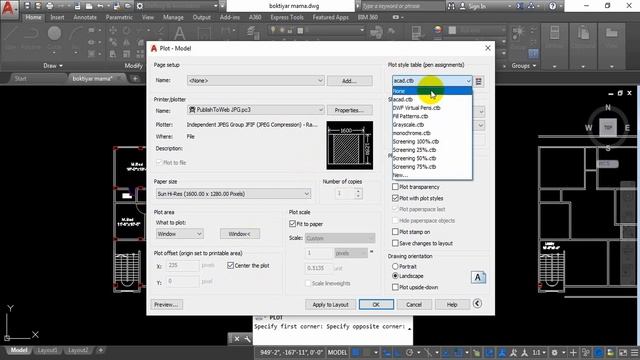Click Apply to Layout button
Image resolution: width=640 pixels, height=360 pixels.
point(330,304)
